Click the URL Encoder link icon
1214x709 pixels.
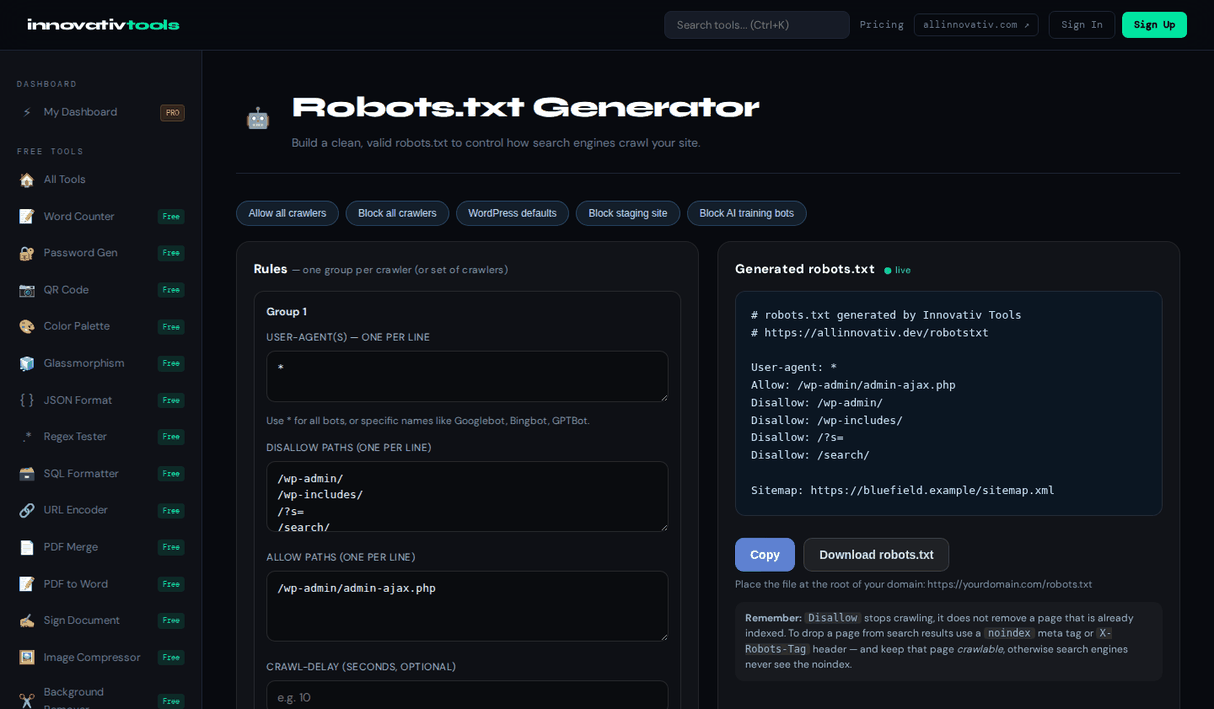point(27,510)
